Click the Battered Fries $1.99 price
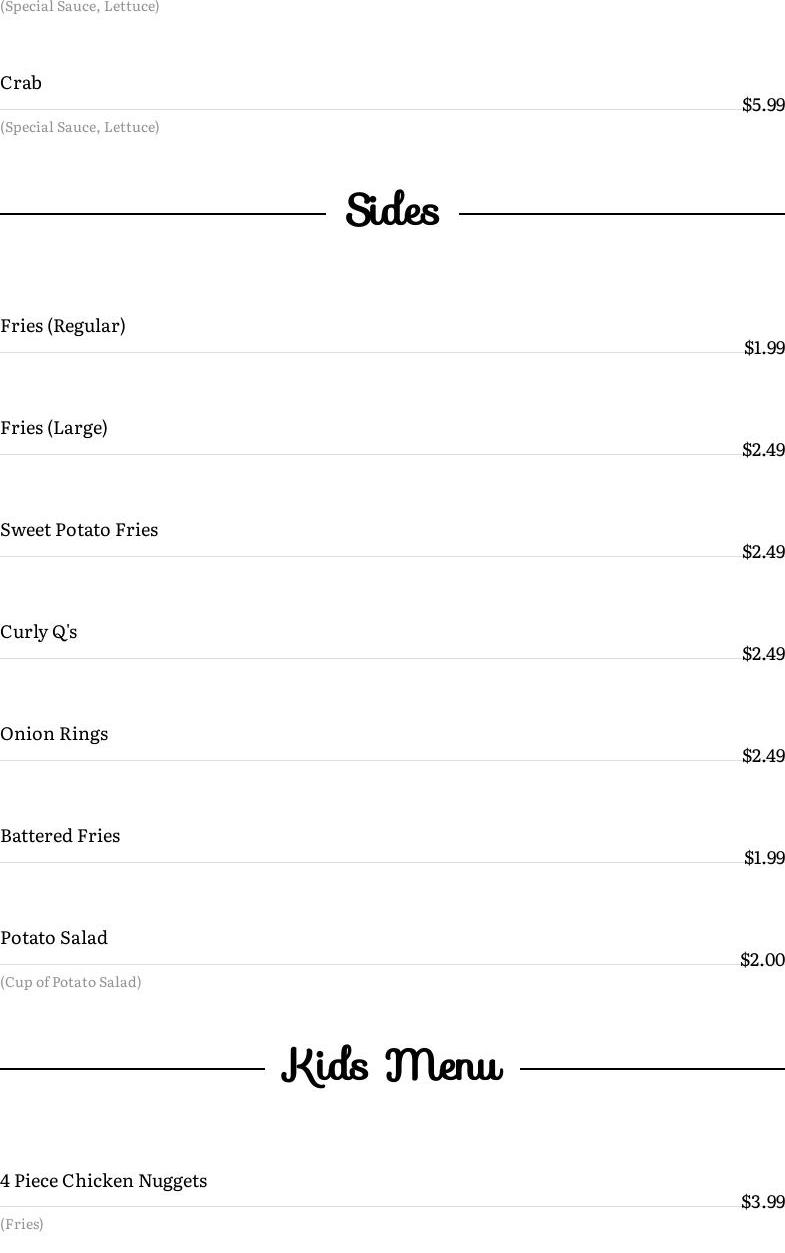The image size is (785, 1253). point(764,858)
